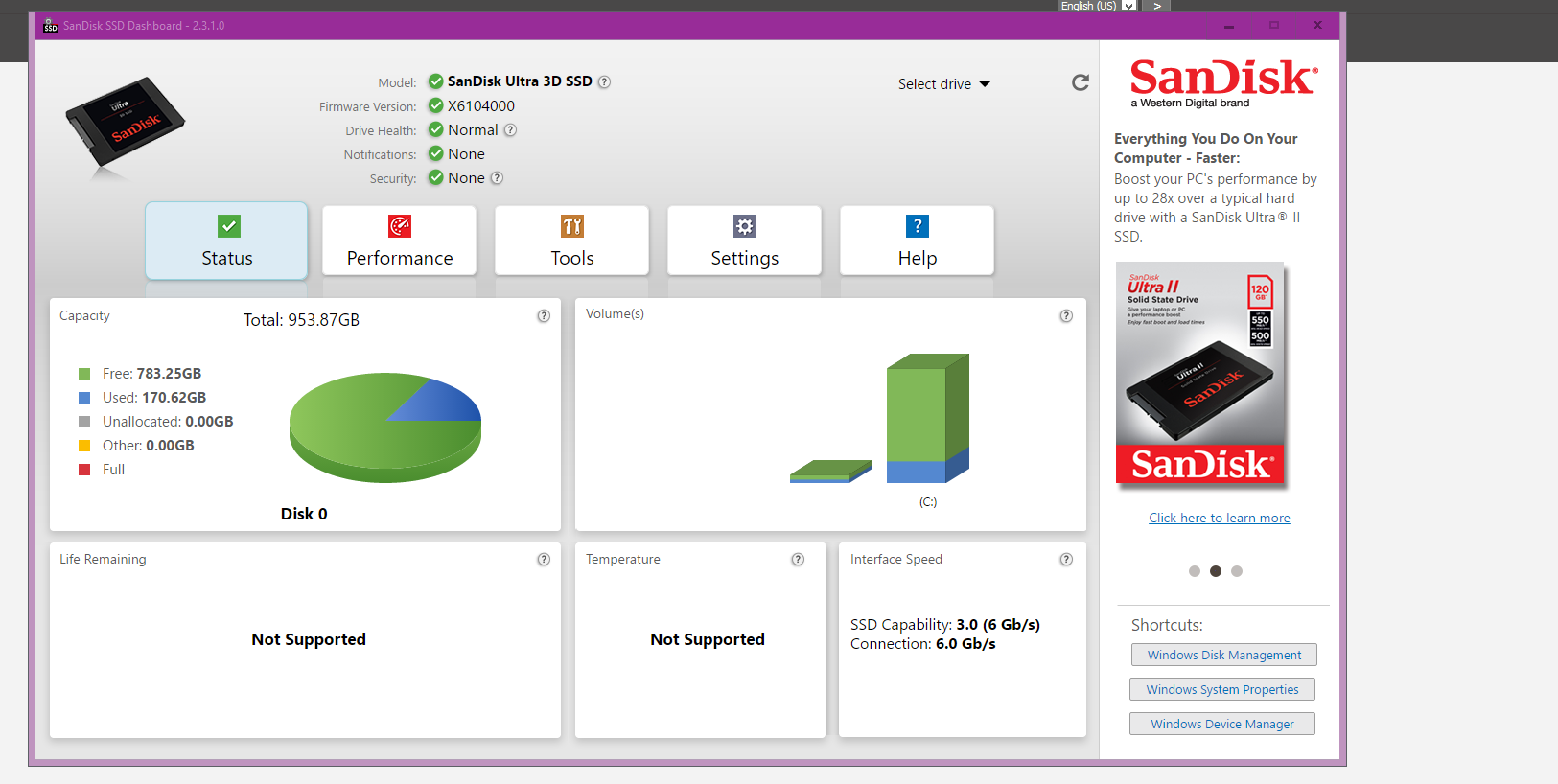Open the Status tab

[227, 241]
